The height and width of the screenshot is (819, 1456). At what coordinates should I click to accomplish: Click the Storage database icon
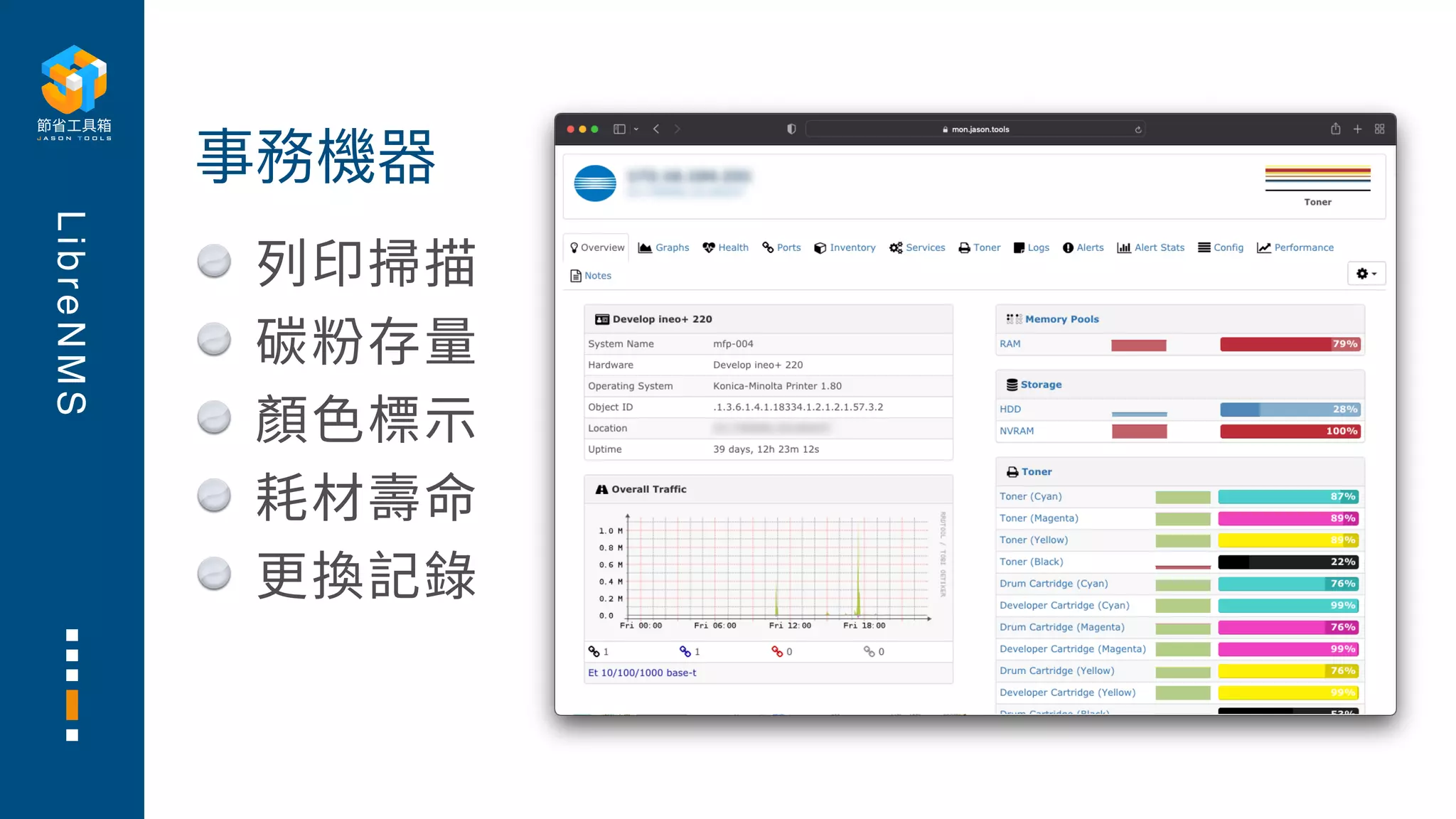click(1012, 385)
